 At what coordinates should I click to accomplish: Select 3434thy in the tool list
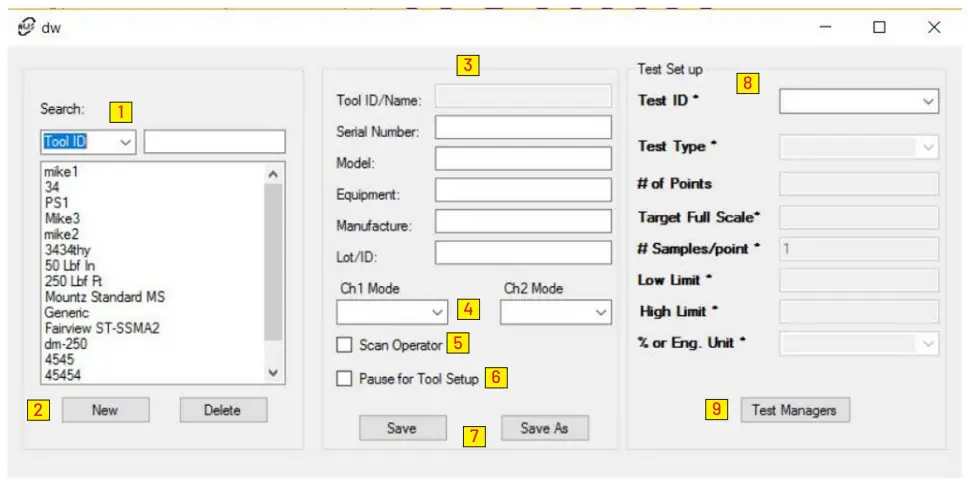pyautogui.click(x=67, y=250)
